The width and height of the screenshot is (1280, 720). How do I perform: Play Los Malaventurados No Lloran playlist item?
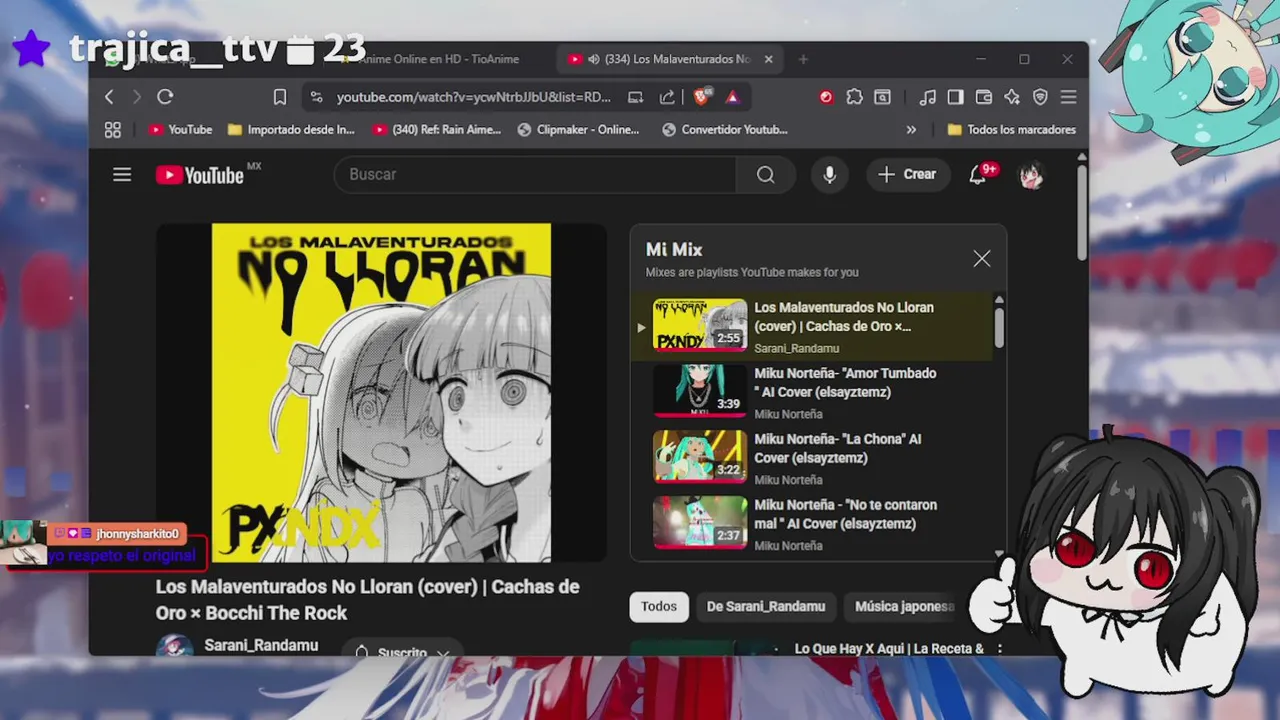pyautogui.click(x=813, y=327)
